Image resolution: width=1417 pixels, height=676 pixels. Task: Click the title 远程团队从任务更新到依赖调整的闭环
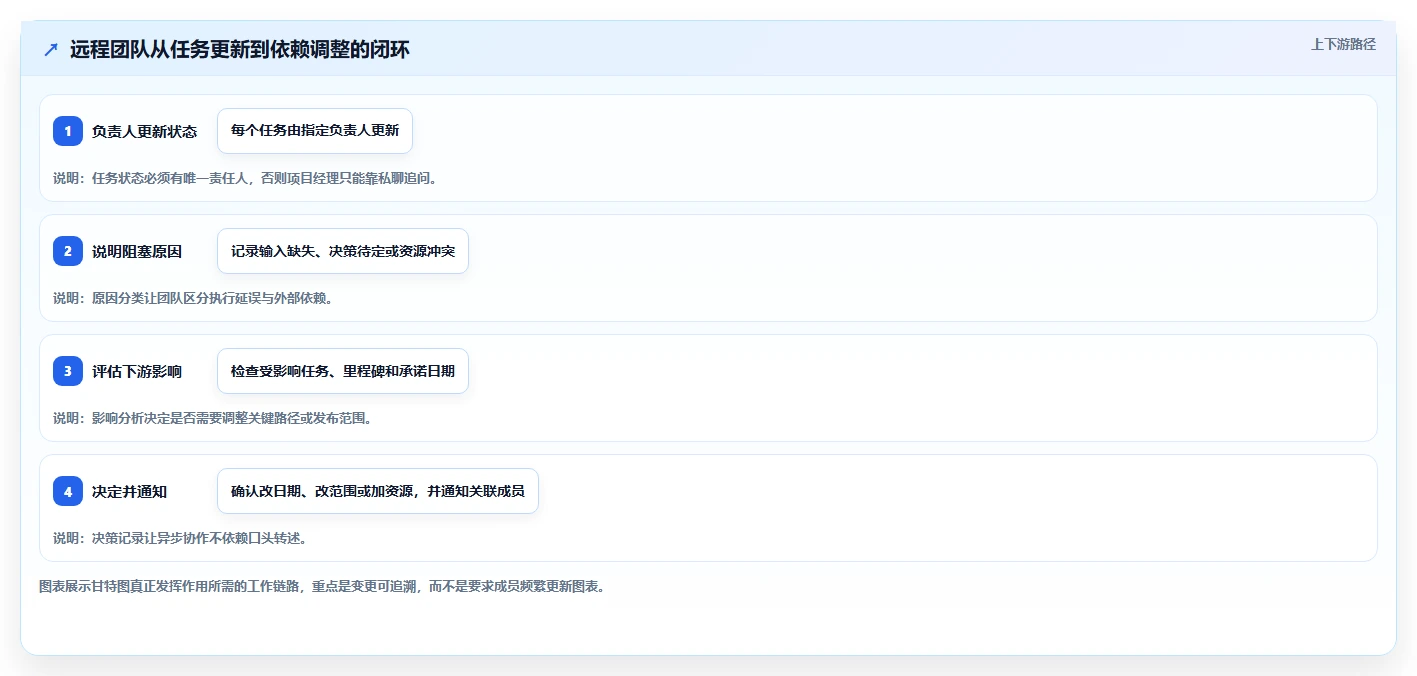pos(240,49)
